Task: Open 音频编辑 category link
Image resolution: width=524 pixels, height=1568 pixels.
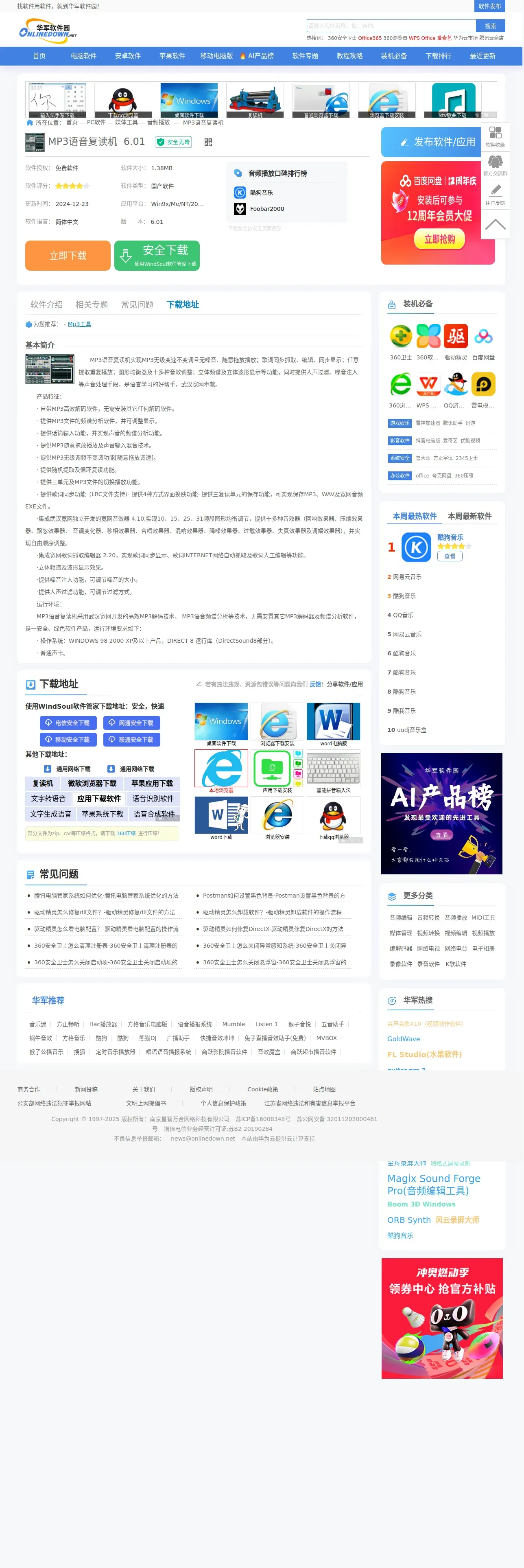Action: click(x=401, y=917)
